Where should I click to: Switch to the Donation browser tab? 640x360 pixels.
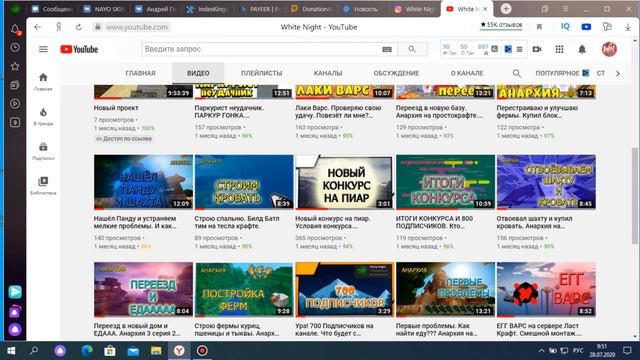(312, 9)
